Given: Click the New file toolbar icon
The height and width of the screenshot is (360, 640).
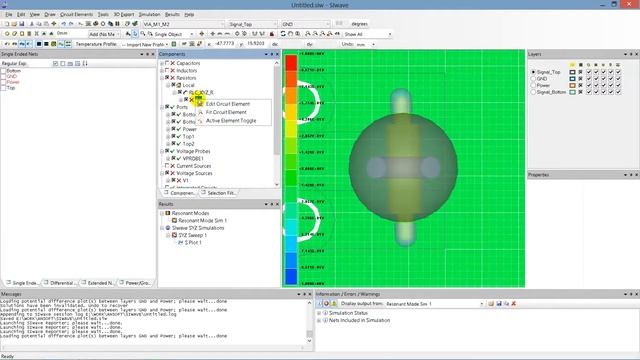Looking at the screenshot, I should pos(7,24).
